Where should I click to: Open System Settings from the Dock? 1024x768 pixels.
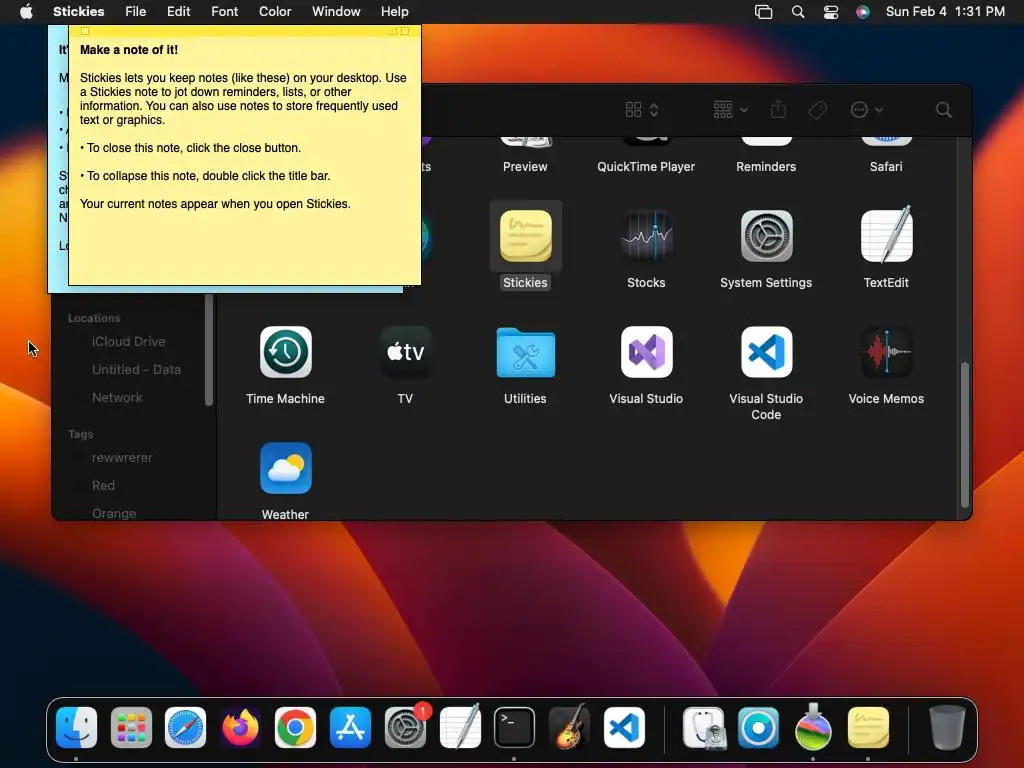pos(405,728)
